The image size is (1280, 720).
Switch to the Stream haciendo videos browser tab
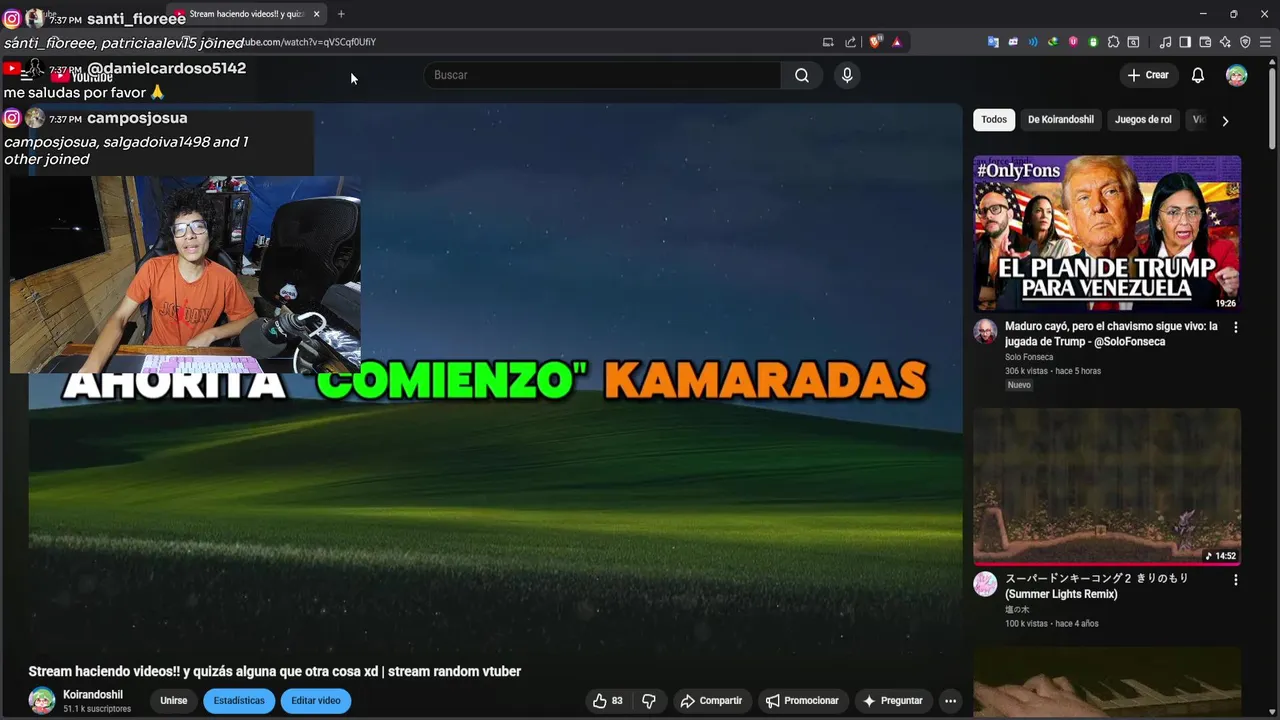tap(246, 14)
